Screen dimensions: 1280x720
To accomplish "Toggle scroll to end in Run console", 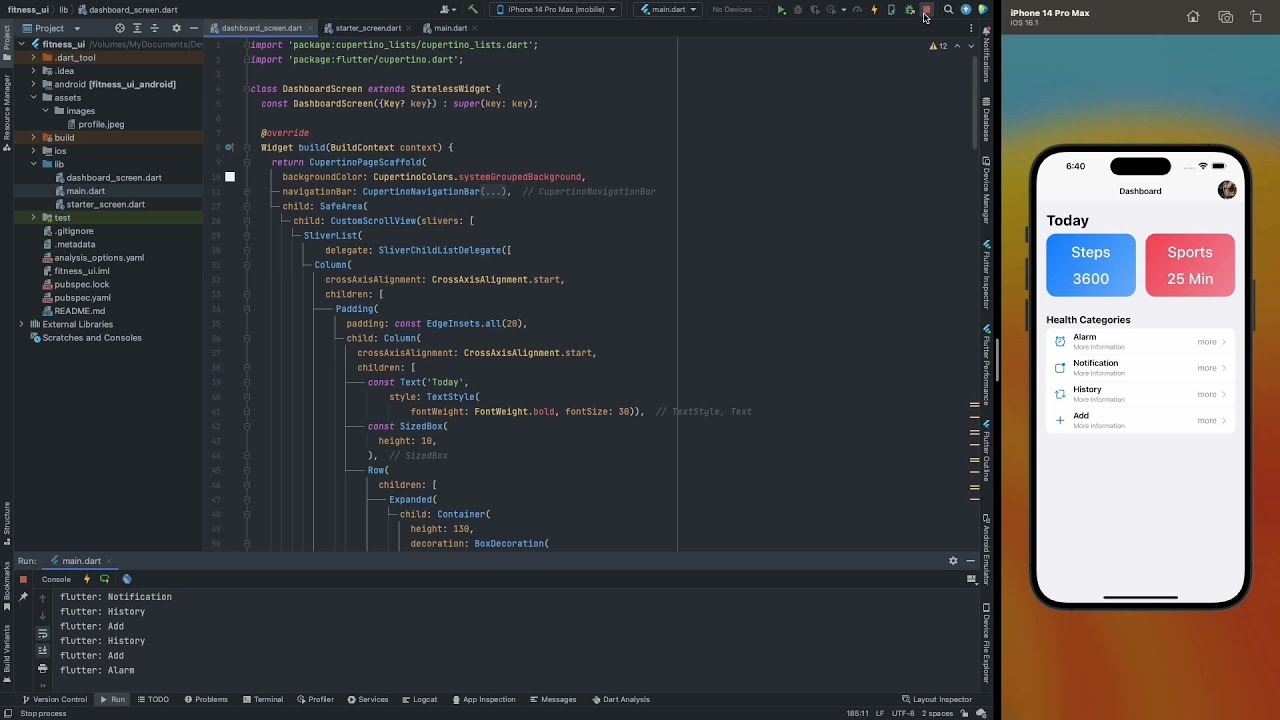I will (42, 651).
